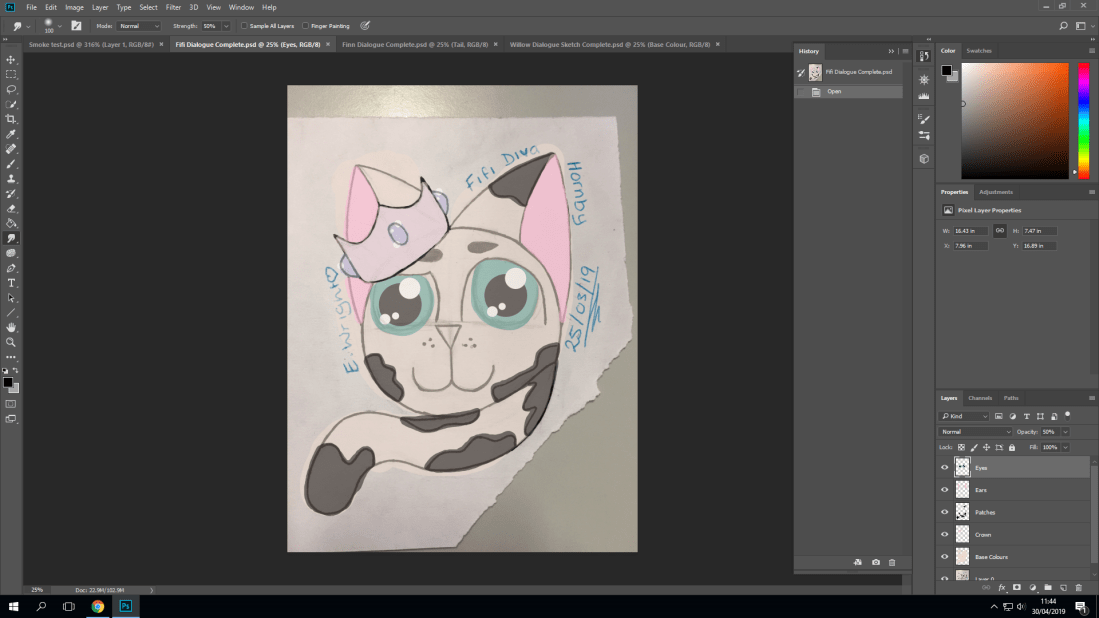Hide the Patches layer
1099x618 pixels.
[x=945, y=512]
